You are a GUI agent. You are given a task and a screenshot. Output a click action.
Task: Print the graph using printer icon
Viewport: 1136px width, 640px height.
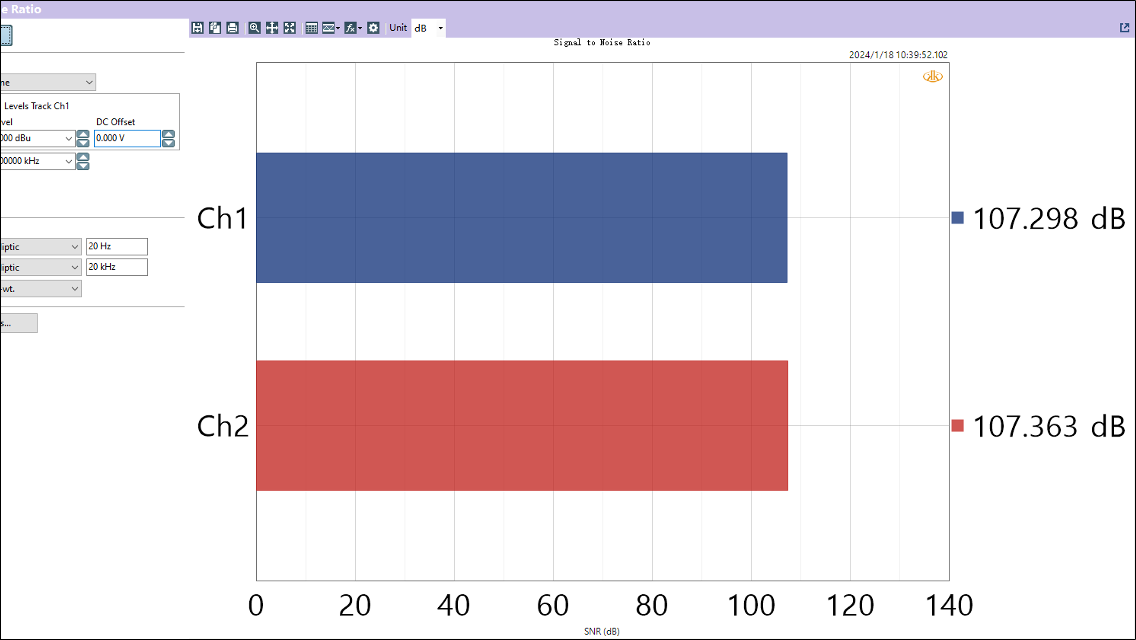232,28
